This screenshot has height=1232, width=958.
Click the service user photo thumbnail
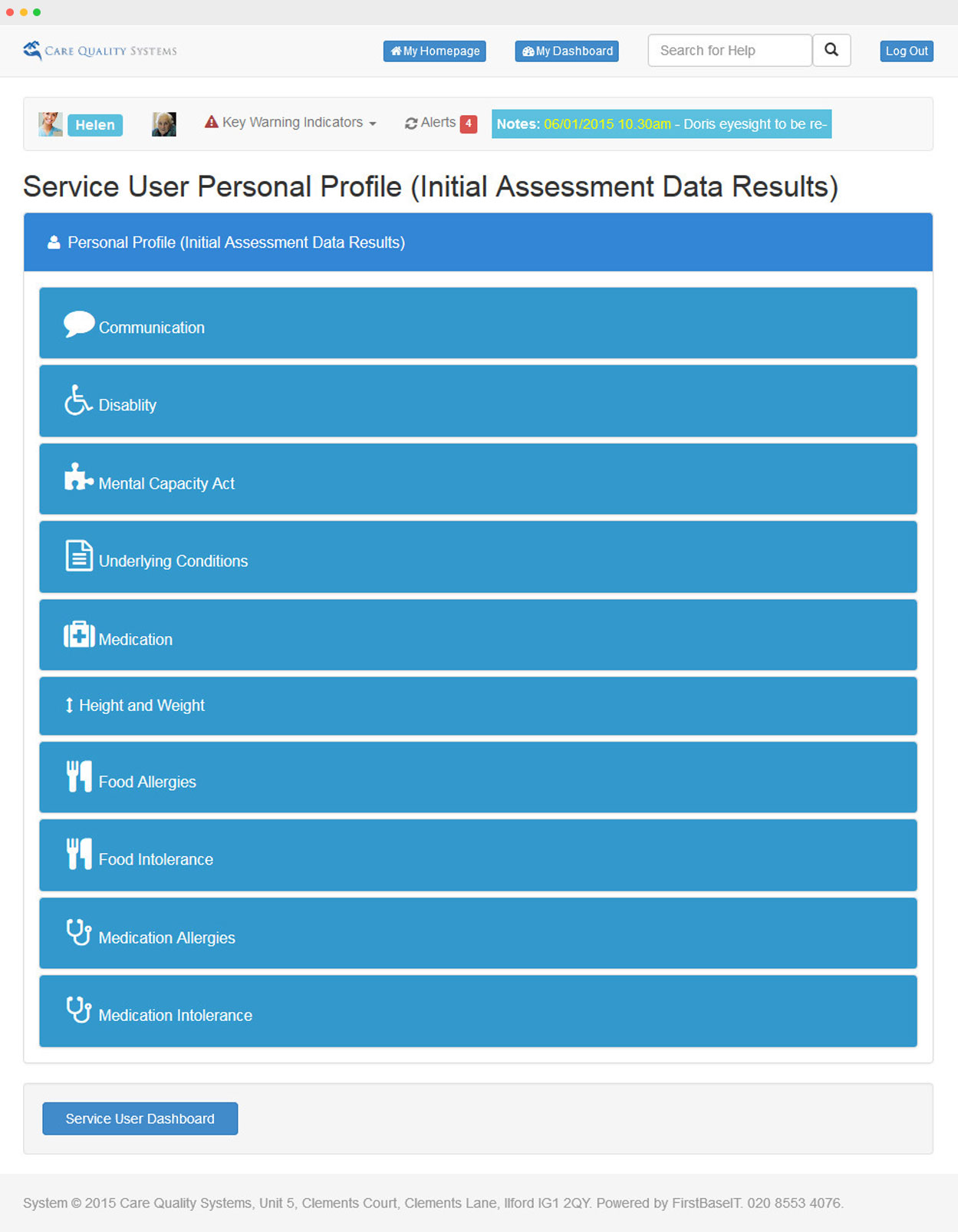click(164, 124)
